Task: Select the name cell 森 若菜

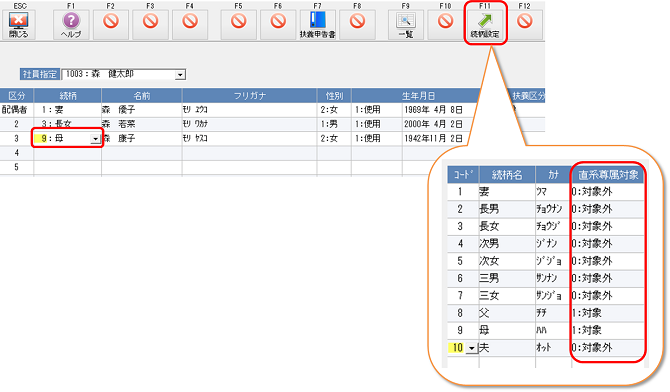Action: coord(142,124)
